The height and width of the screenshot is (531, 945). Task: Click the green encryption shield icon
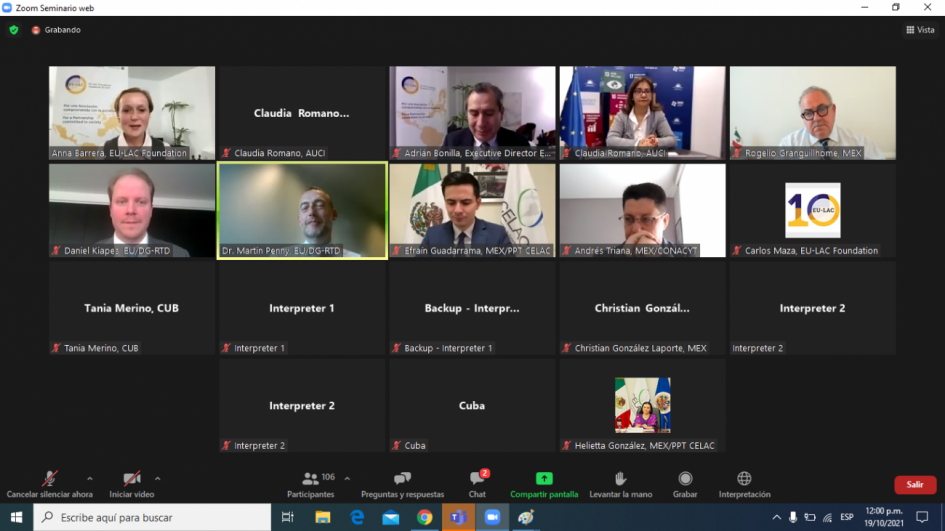[14, 30]
